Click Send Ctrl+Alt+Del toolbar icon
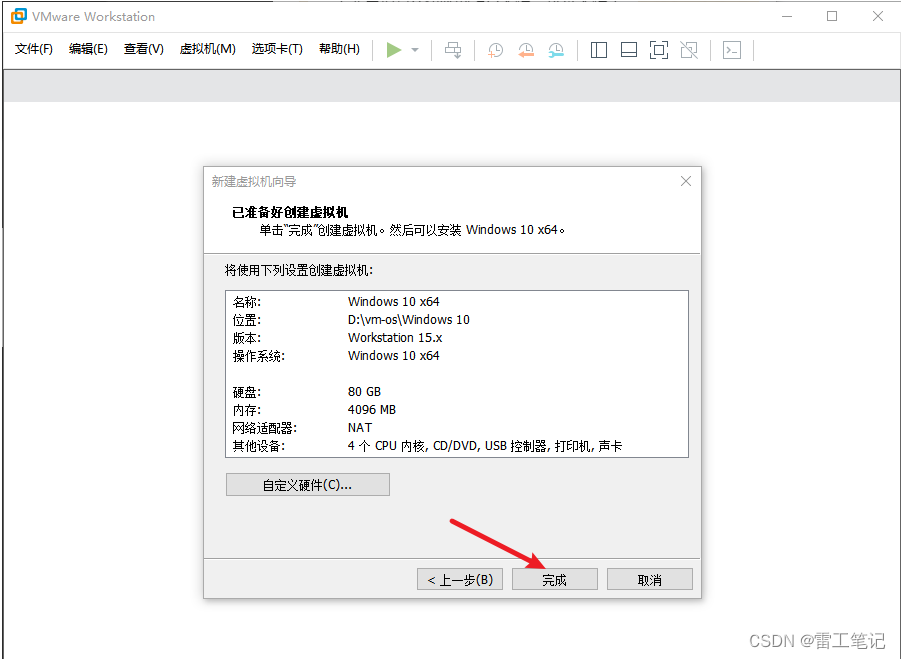901x659 pixels. pyautogui.click(x=453, y=50)
